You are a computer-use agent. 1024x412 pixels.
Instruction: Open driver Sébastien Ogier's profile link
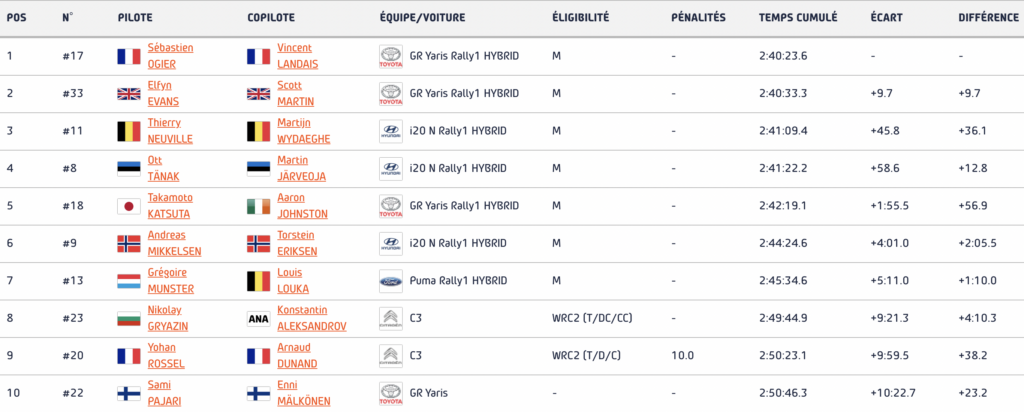coord(170,56)
